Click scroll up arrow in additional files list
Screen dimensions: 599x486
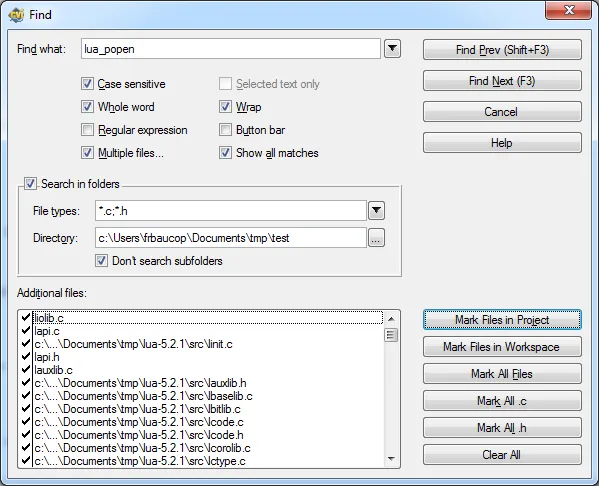(x=391, y=319)
